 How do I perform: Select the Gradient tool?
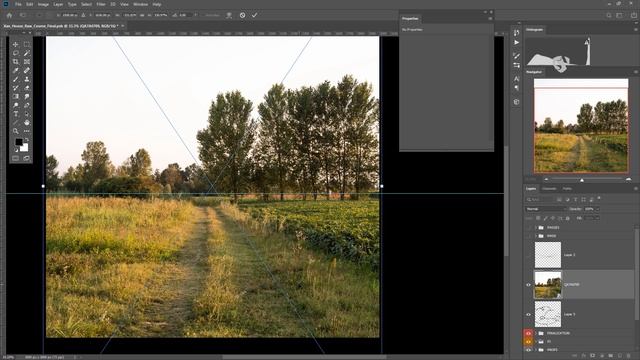(x=16, y=96)
